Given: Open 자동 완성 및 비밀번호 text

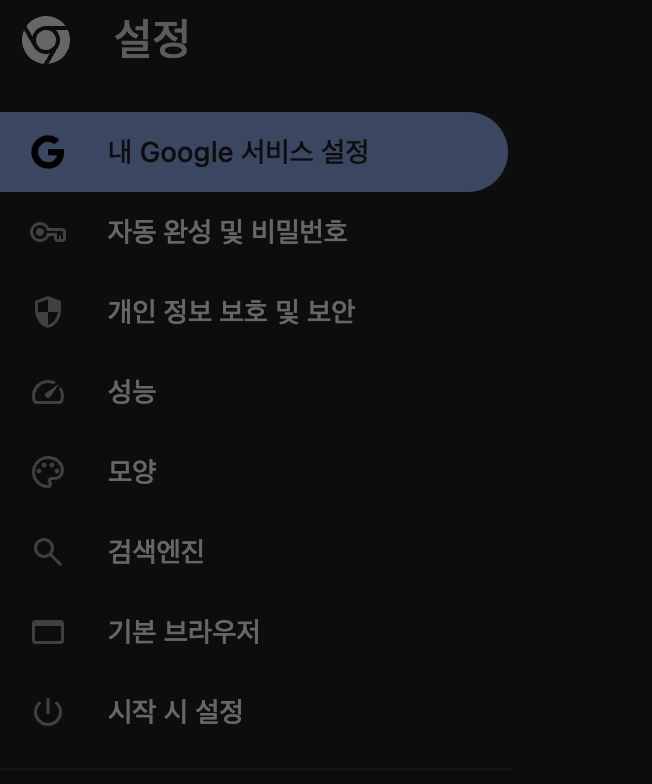Looking at the screenshot, I should (x=228, y=232).
